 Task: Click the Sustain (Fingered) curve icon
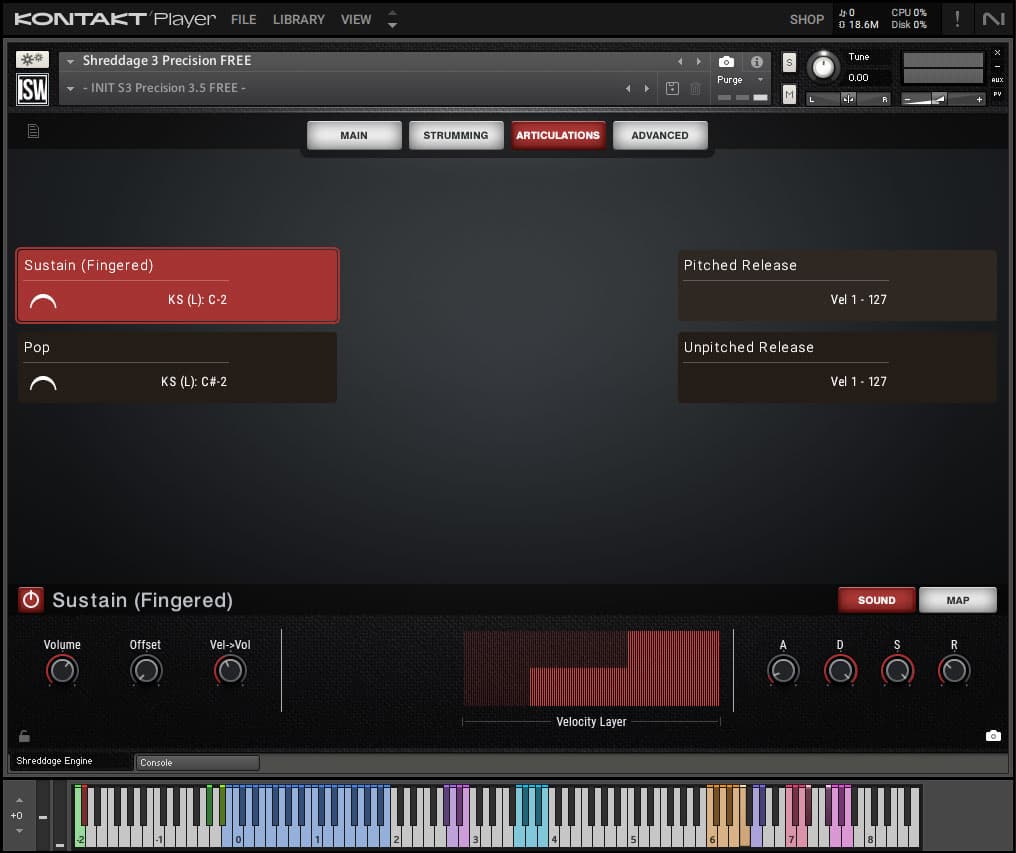[x=43, y=301]
